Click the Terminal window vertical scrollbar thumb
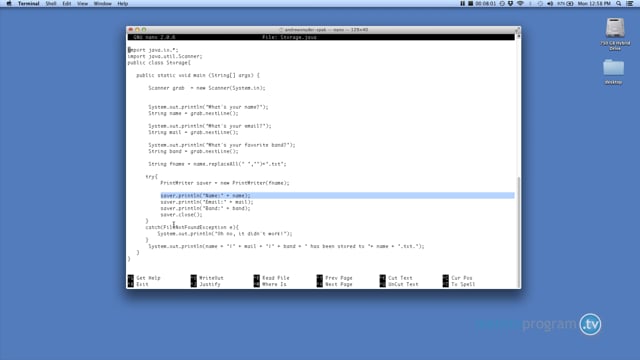The height and width of the screenshot is (360, 640). (x=518, y=231)
